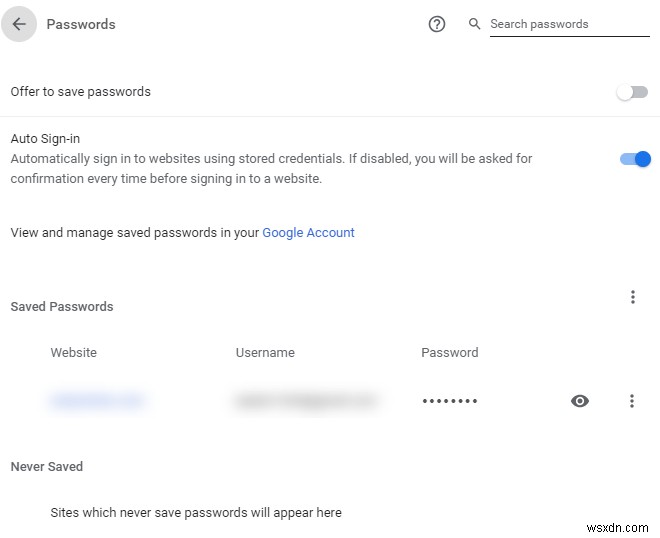
Task: Select the blurred saved username entry
Action: tap(305, 401)
